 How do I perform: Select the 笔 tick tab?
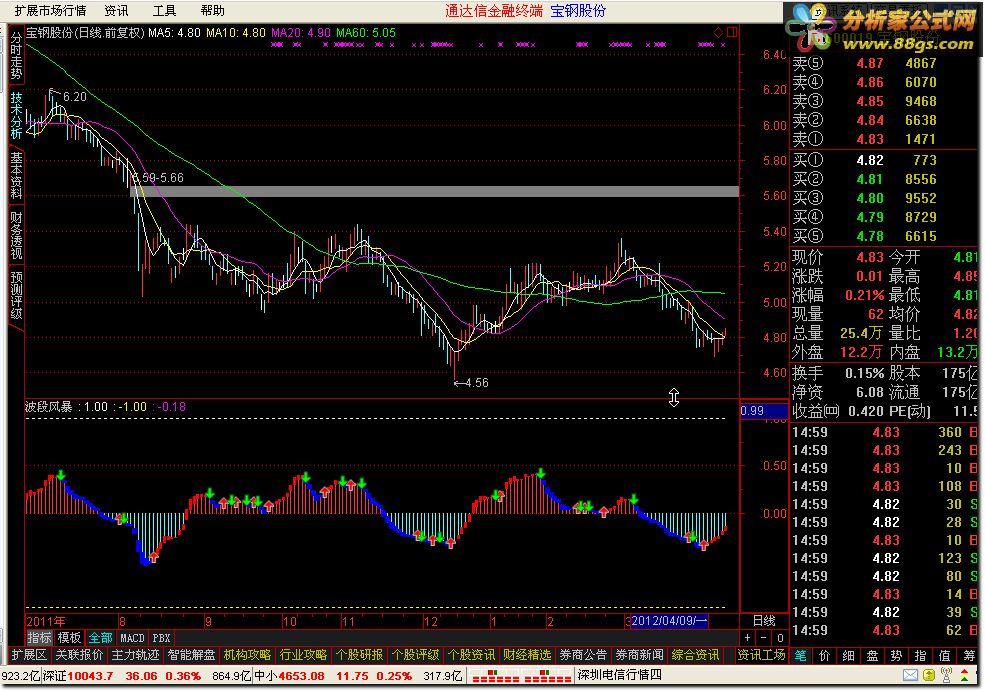[x=800, y=655]
